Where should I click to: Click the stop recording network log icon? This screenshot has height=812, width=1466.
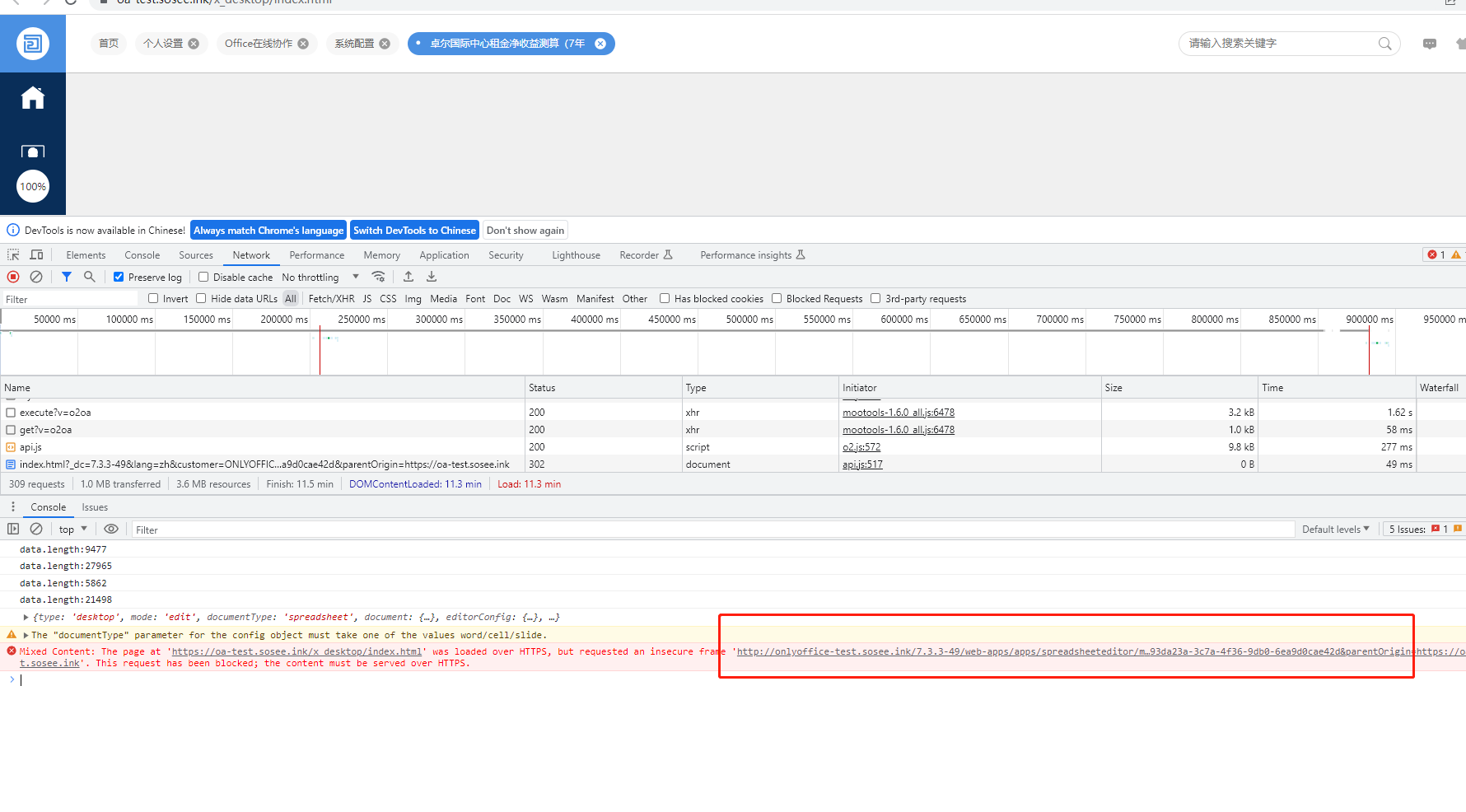pos(13,277)
